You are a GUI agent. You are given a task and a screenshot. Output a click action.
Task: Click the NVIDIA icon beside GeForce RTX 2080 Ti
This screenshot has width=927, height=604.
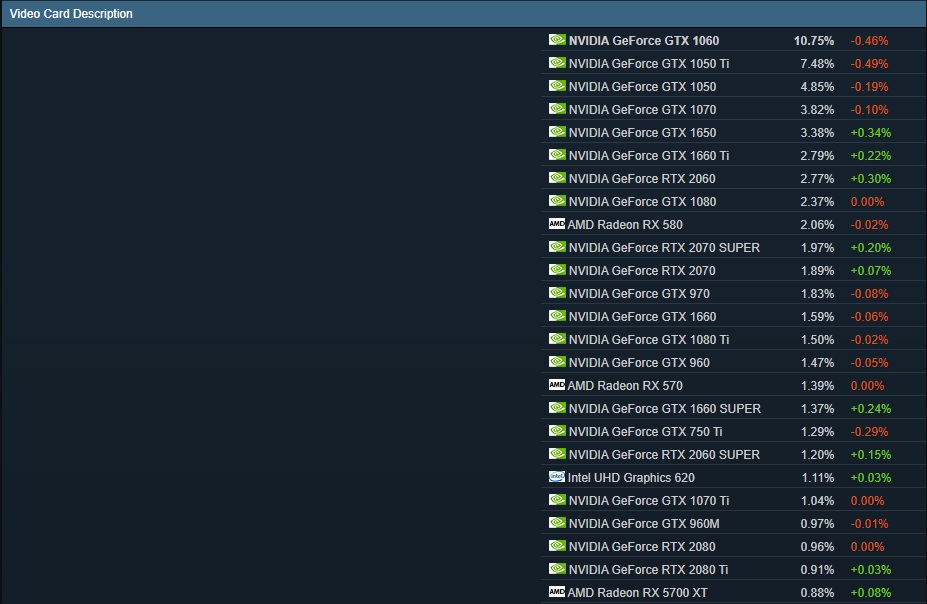pyautogui.click(x=557, y=569)
